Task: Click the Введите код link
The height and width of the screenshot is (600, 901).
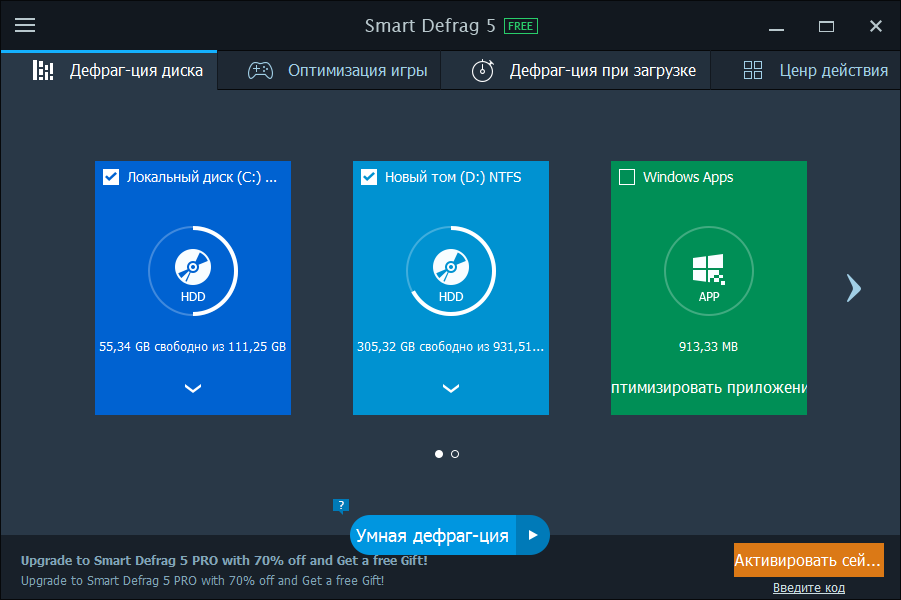Action: [x=808, y=587]
